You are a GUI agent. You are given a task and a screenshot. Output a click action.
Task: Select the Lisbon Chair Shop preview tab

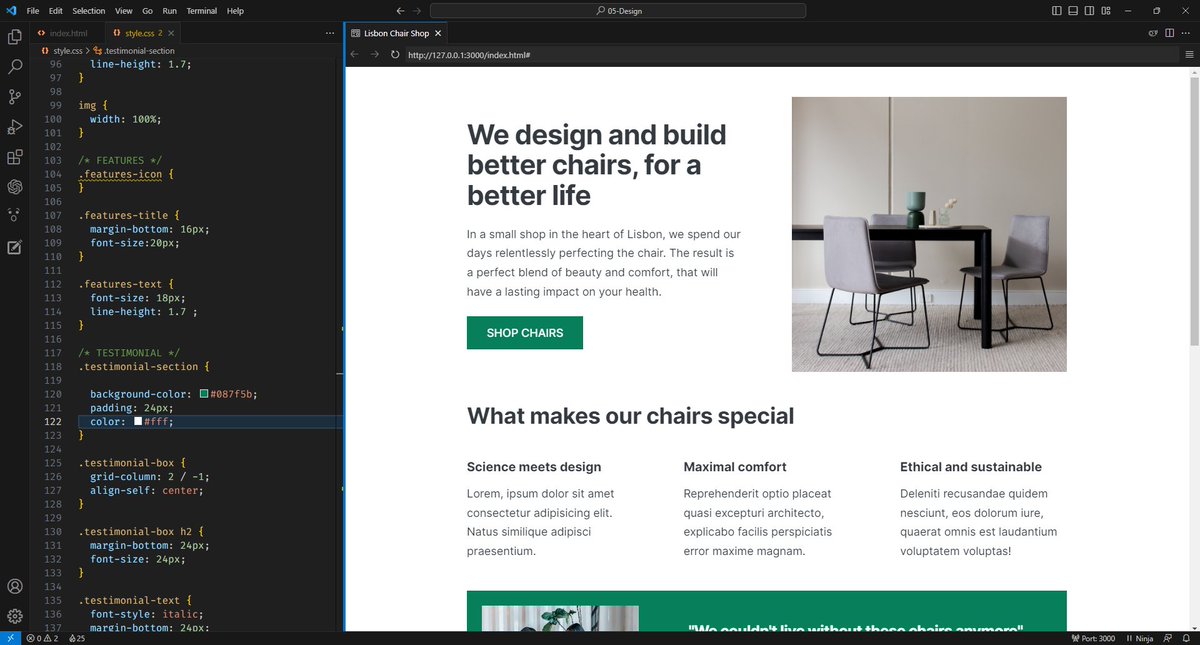coord(397,33)
